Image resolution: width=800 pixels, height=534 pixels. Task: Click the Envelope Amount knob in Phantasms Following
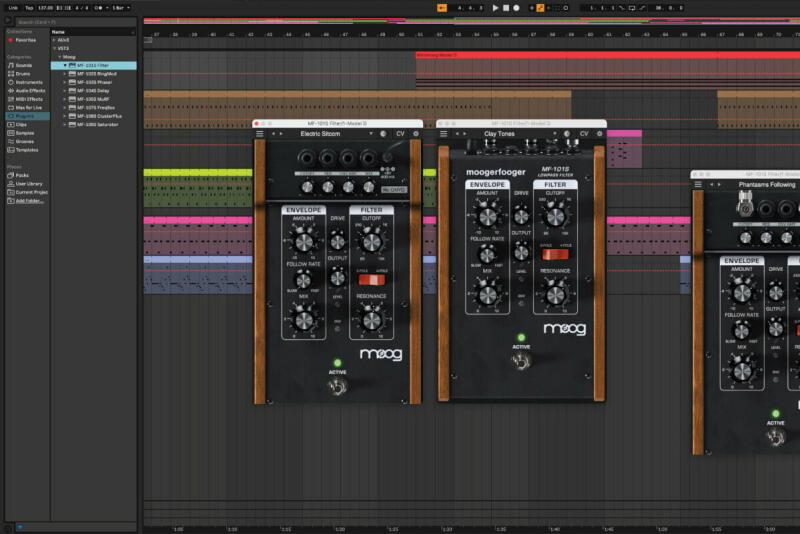pyautogui.click(x=741, y=293)
